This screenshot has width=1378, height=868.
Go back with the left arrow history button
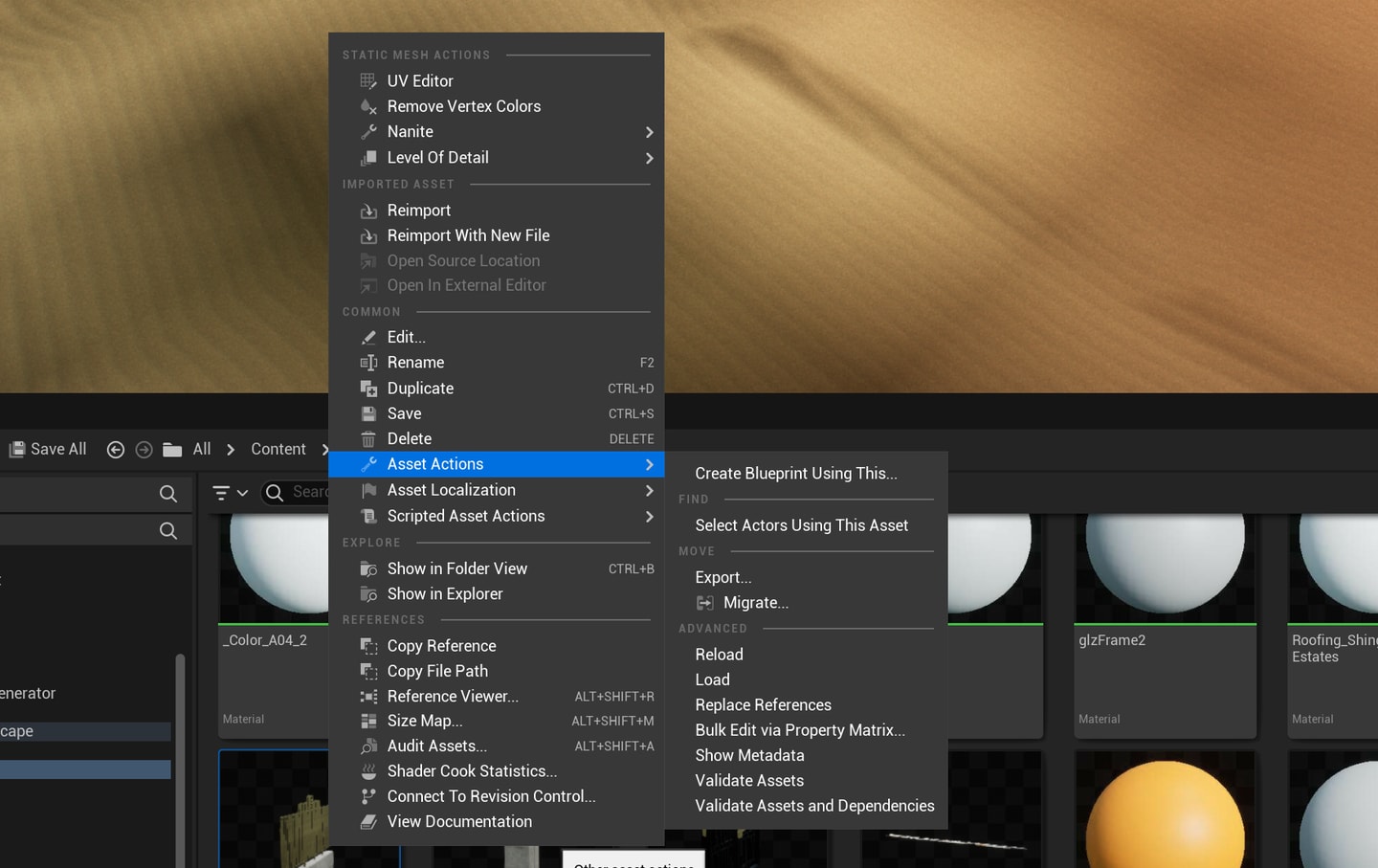point(116,450)
